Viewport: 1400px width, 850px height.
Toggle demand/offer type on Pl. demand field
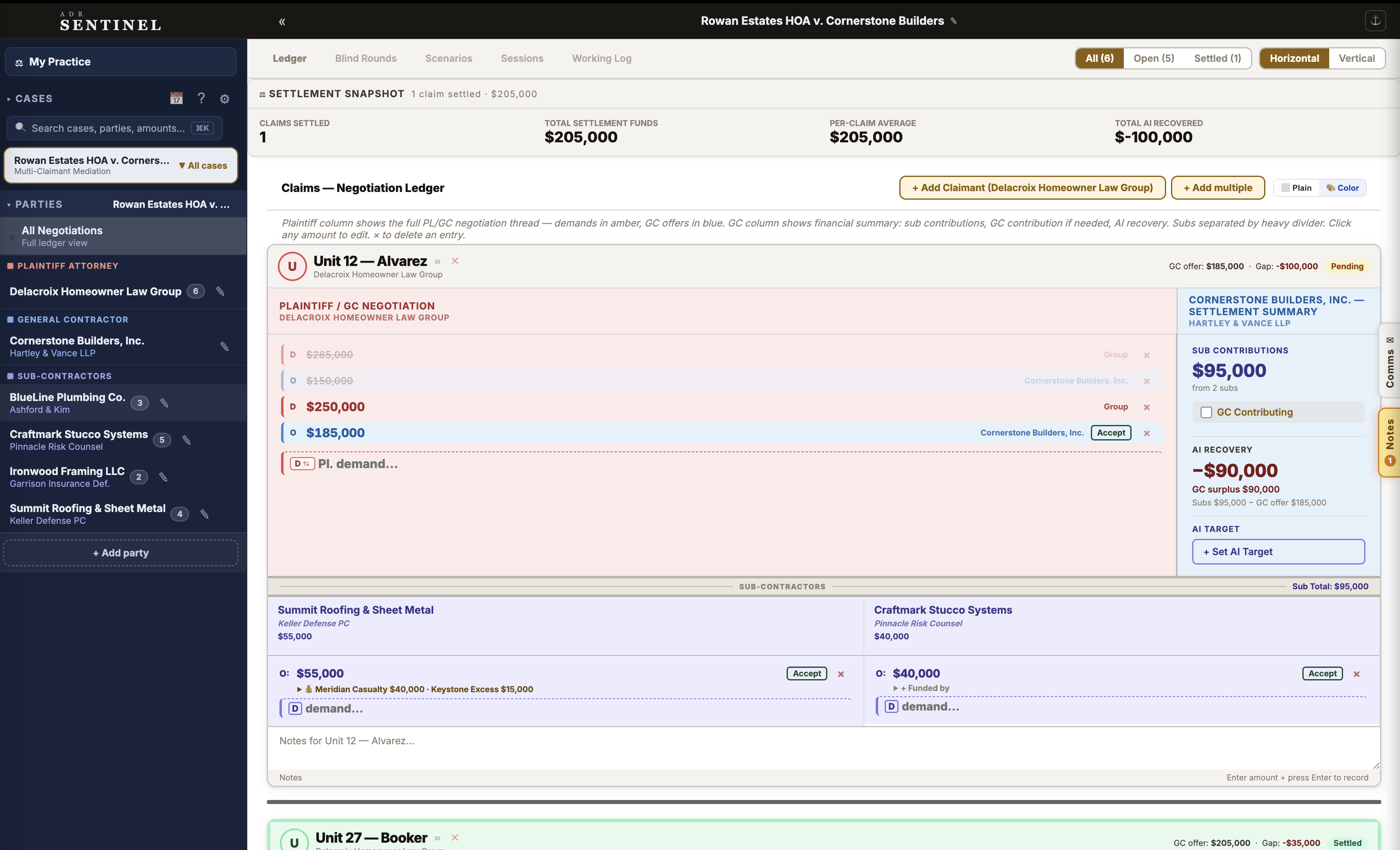[302, 464]
